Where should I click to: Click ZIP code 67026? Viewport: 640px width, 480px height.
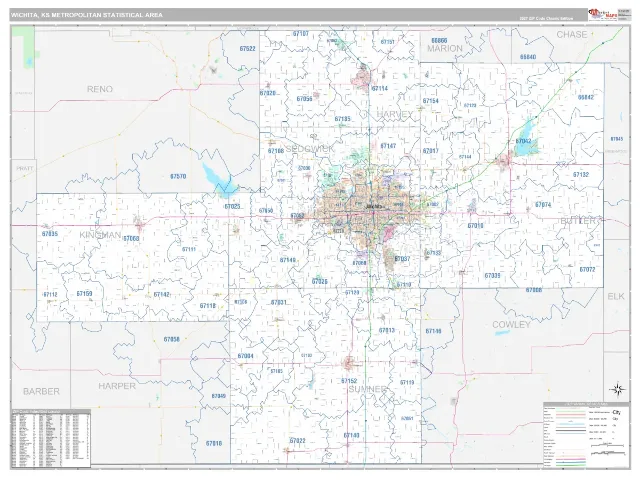[x=320, y=282]
